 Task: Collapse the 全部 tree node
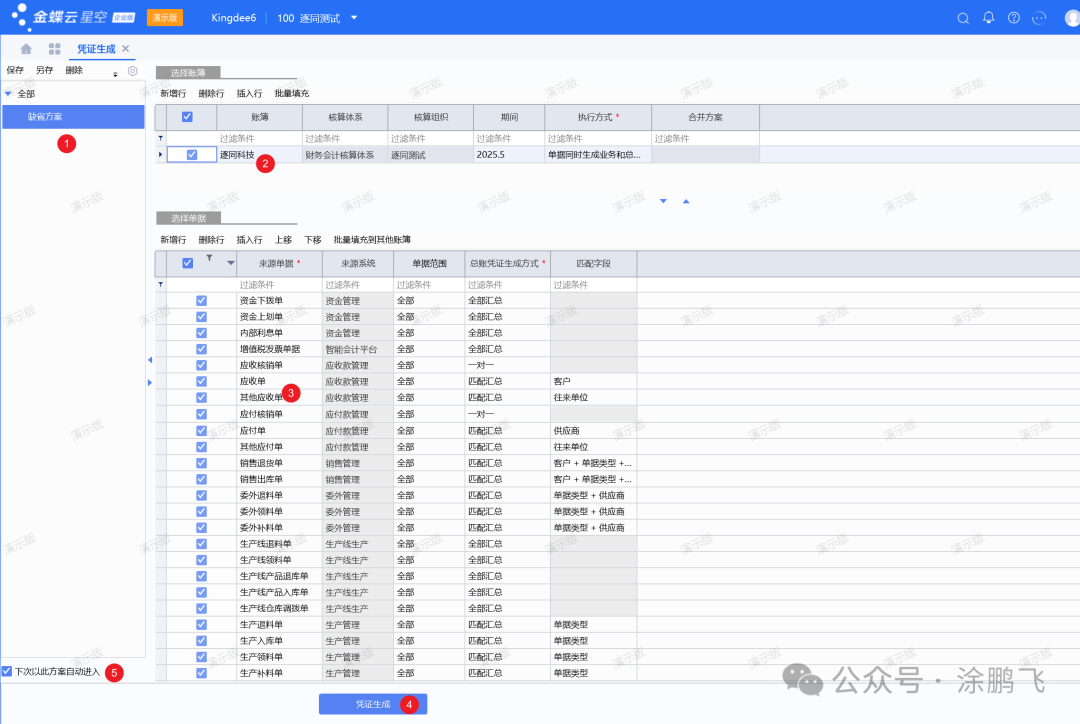[x=9, y=94]
